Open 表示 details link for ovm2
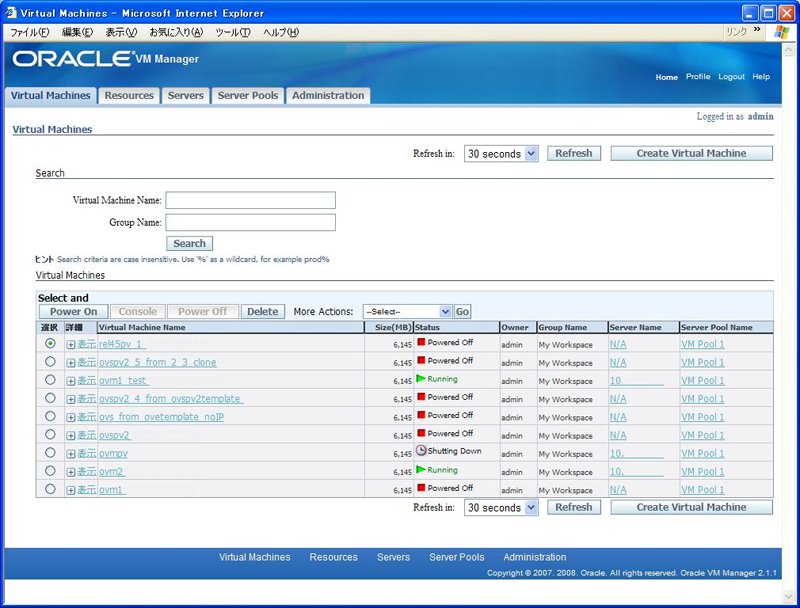Image resolution: width=800 pixels, height=608 pixels. point(87,472)
